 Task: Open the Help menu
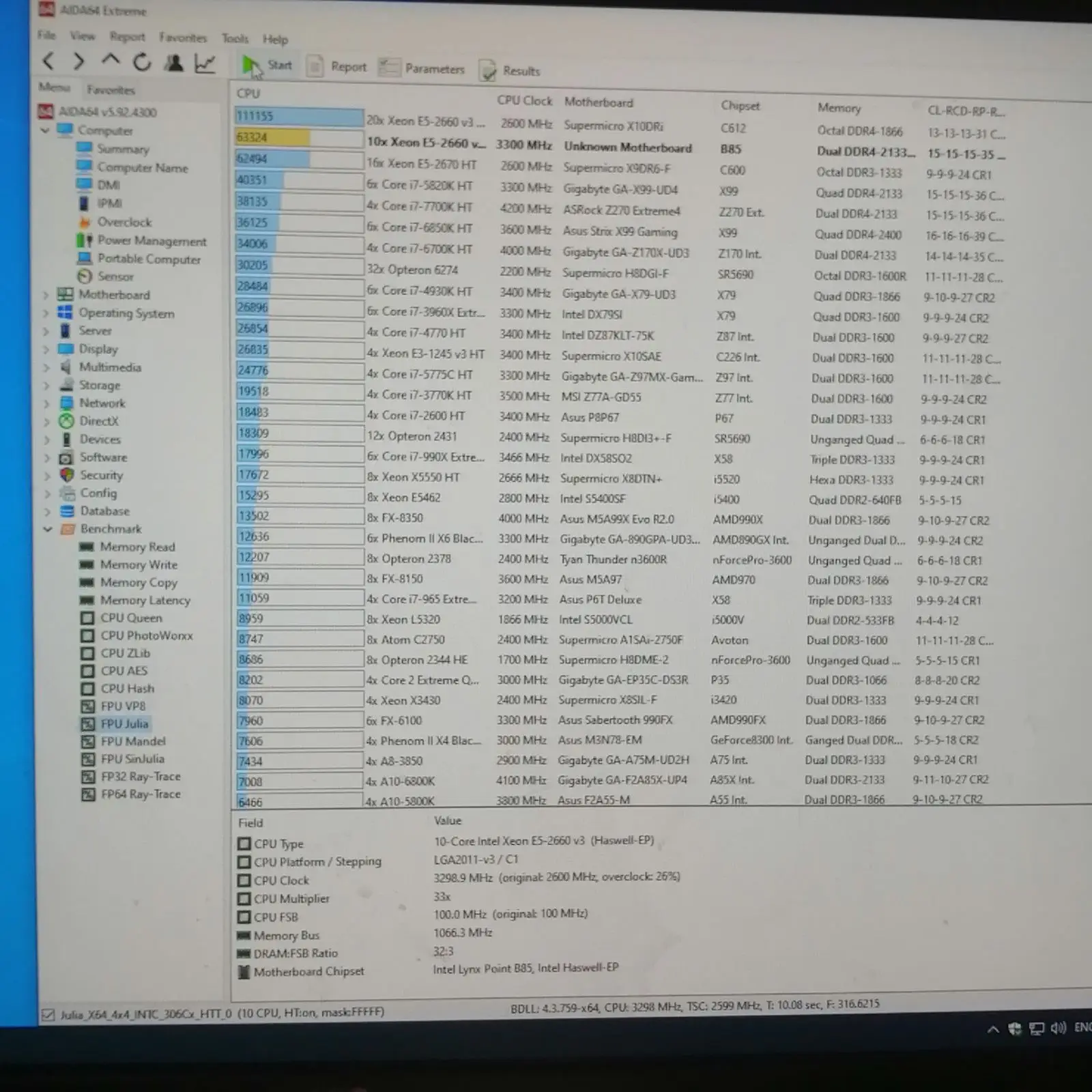(x=276, y=39)
